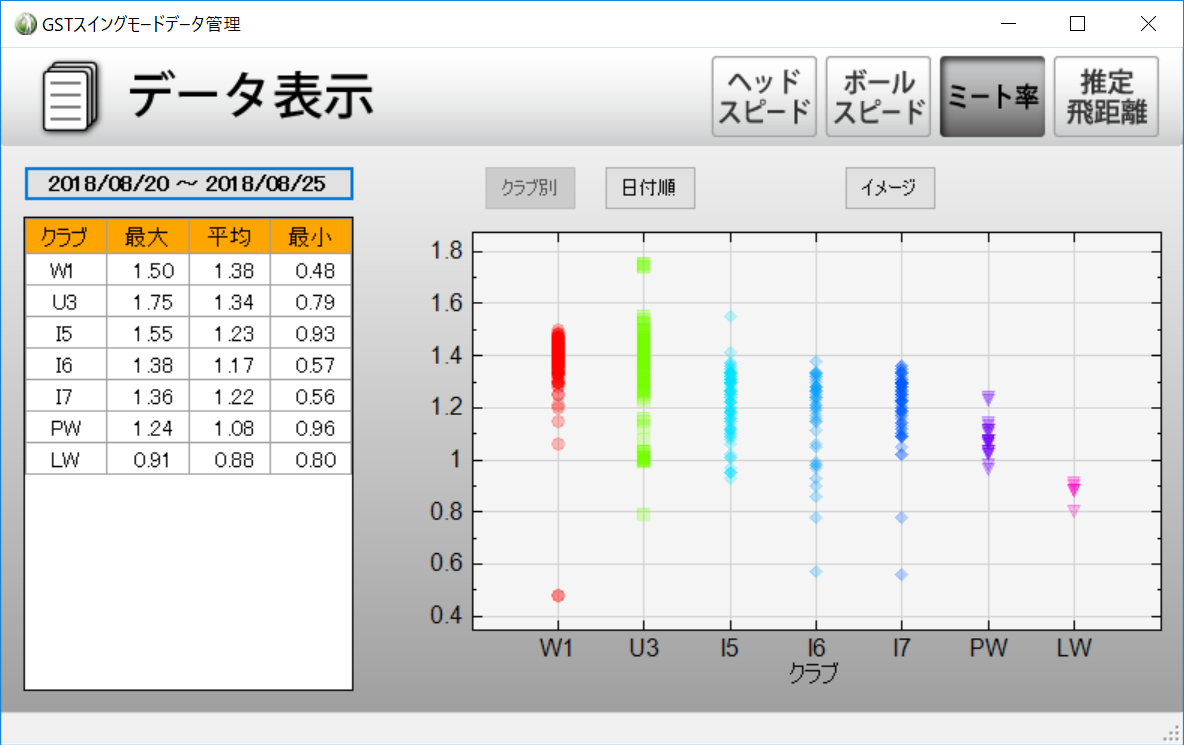Screen dimensions: 1184x745
Task: Click LW max value 0.91
Action: [148, 460]
